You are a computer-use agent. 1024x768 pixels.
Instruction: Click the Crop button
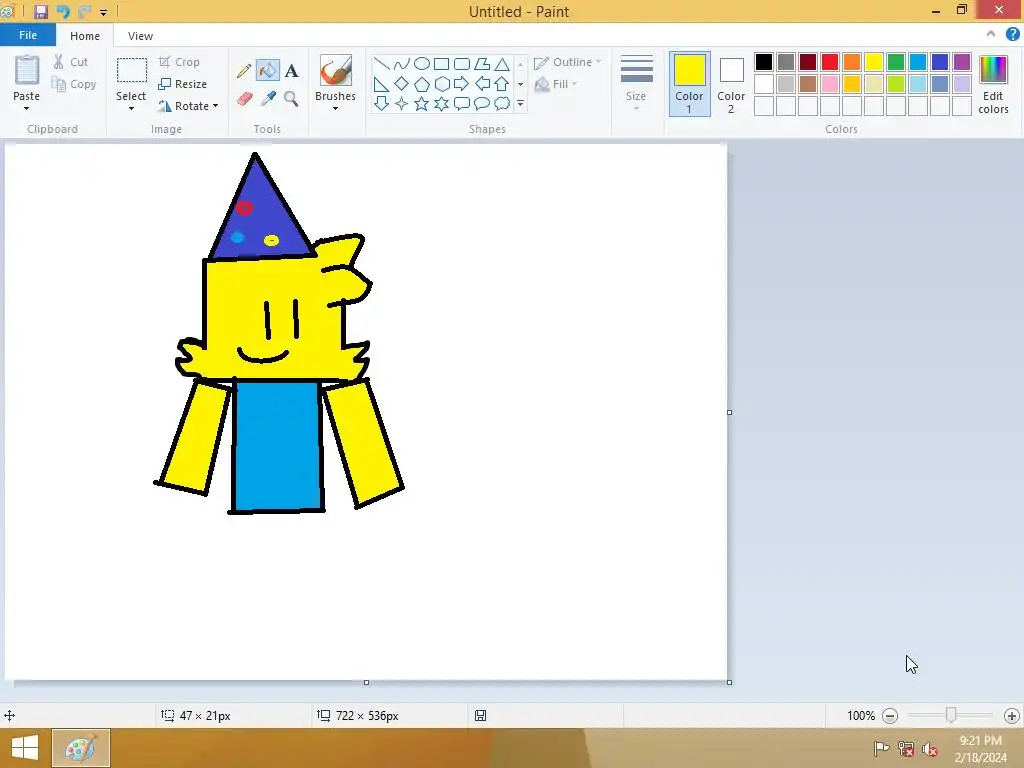tap(179, 62)
